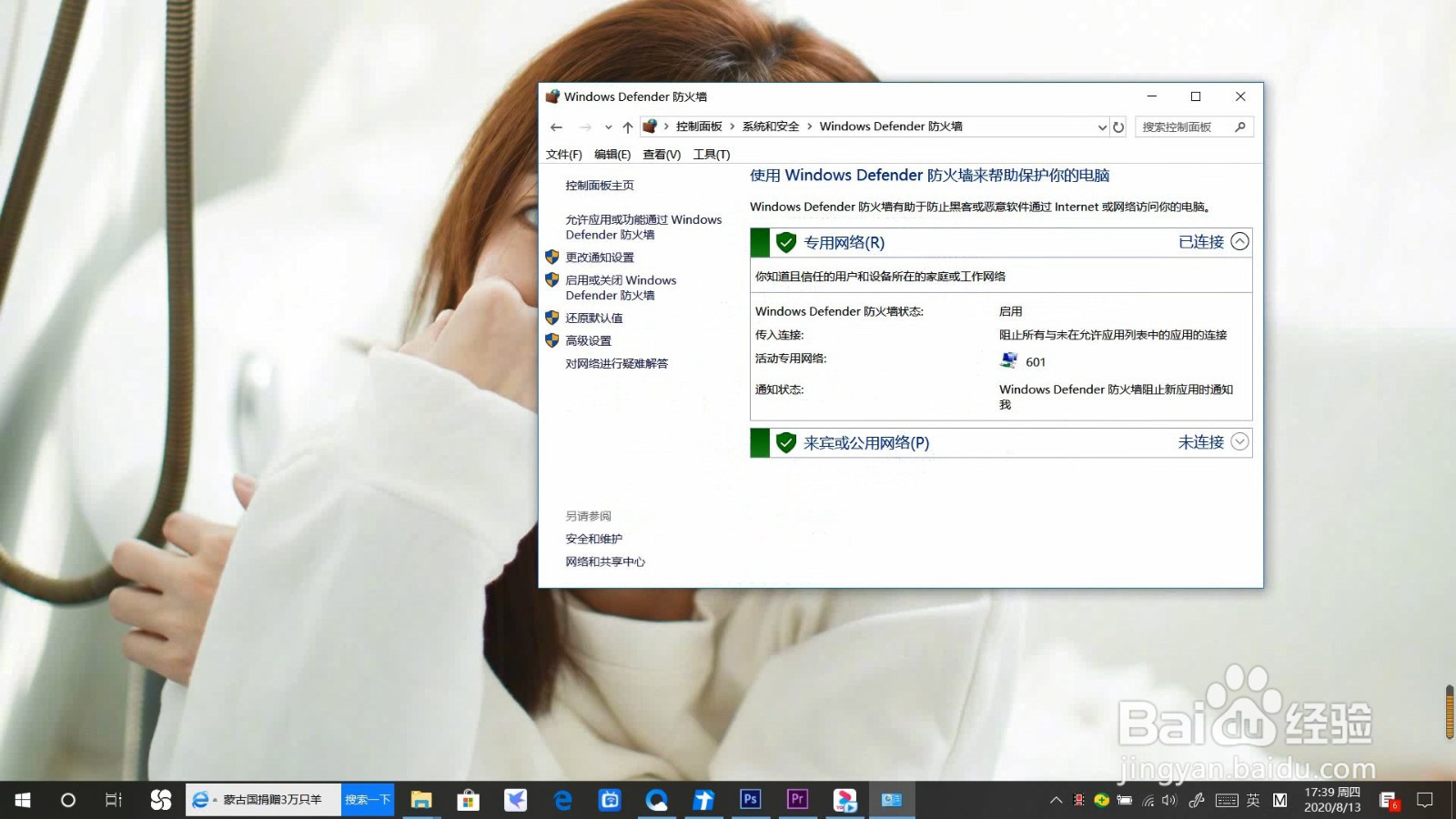Click the breadcrumb chevron after 控制面板
Screen dimensions: 1456x819
pyautogui.click(x=732, y=126)
